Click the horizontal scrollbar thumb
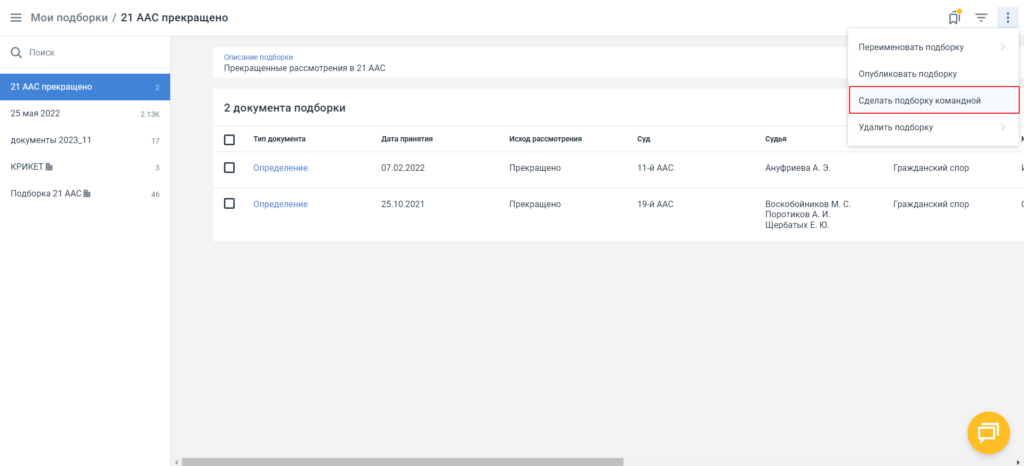The height and width of the screenshot is (466, 1024). (402, 462)
